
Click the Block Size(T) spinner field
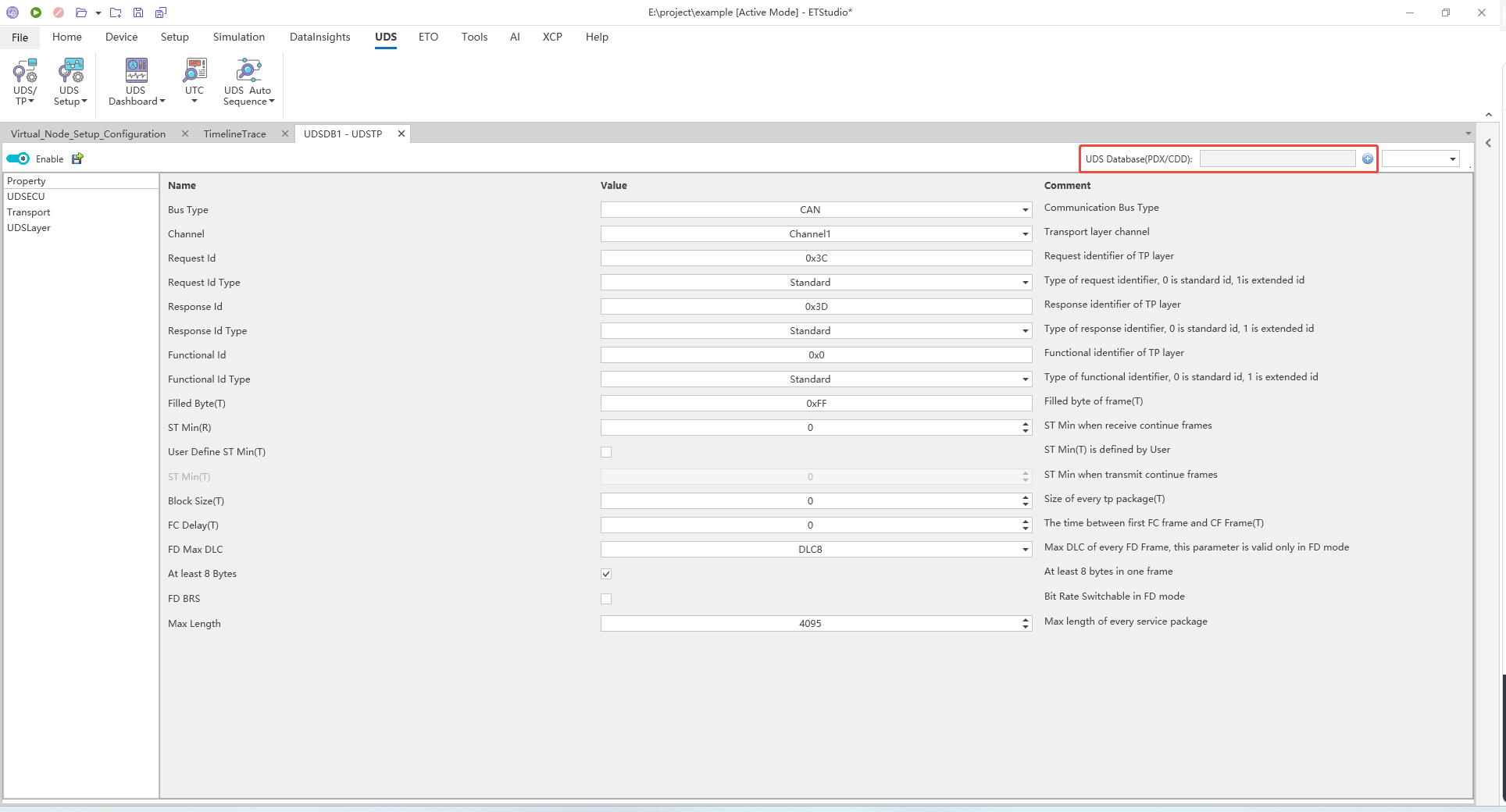click(x=816, y=501)
